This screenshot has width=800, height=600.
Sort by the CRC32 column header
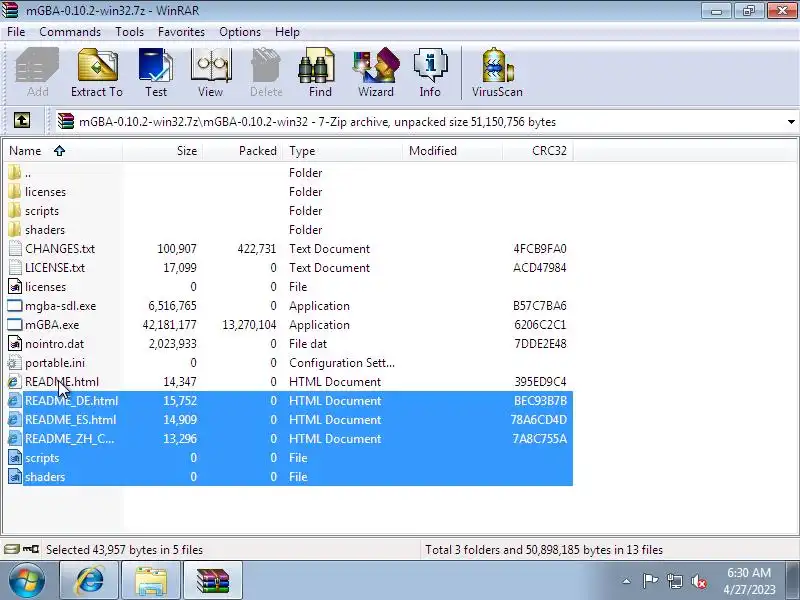(538, 151)
